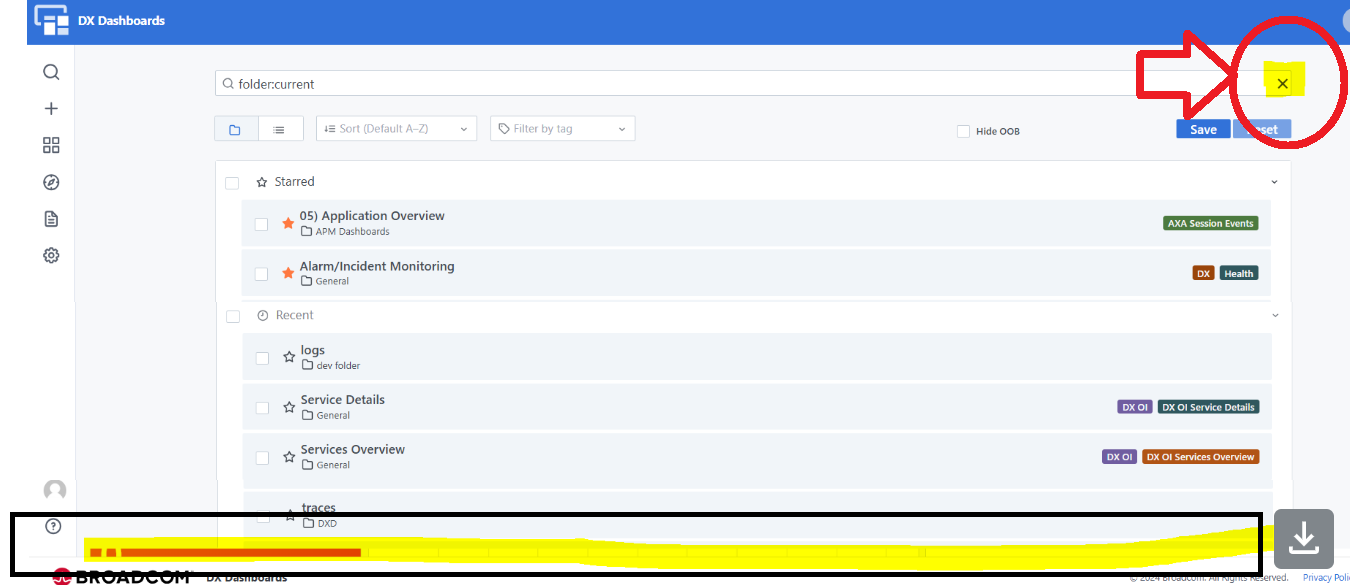Open the logs dashboard
Image resolution: width=1350 pixels, height=585 pixels.
313,350
